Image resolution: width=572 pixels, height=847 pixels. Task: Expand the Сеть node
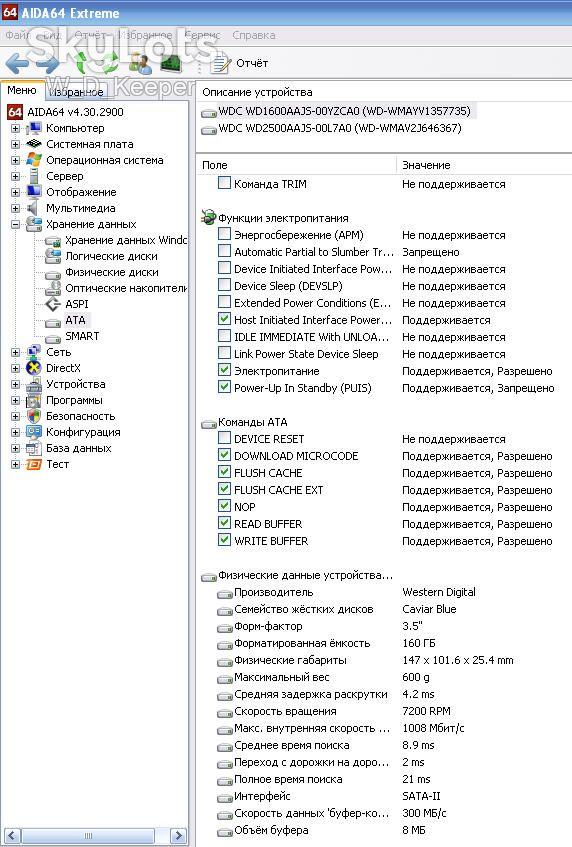tap(16, 352)
